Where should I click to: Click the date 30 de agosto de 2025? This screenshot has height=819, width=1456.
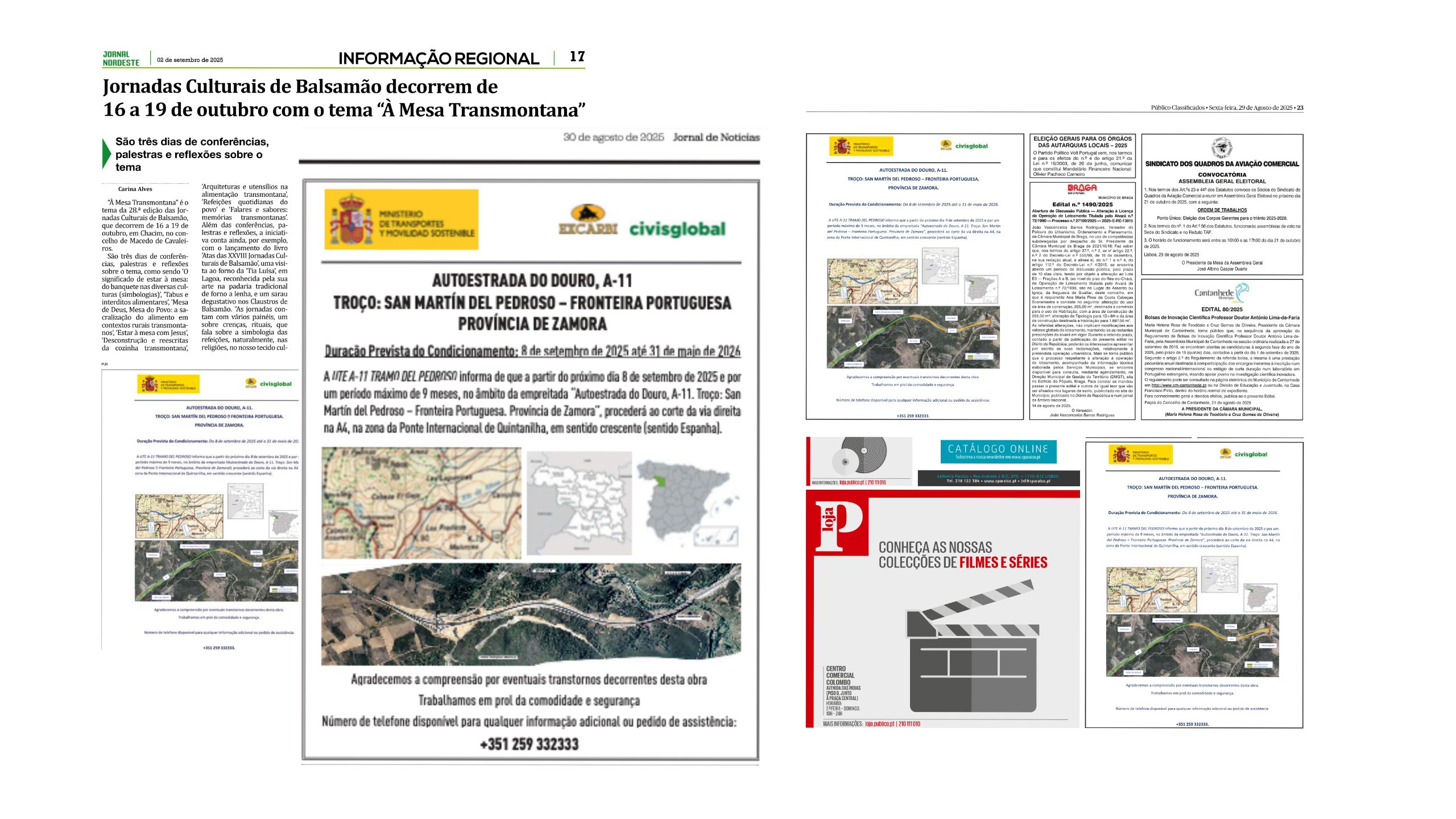614,137
